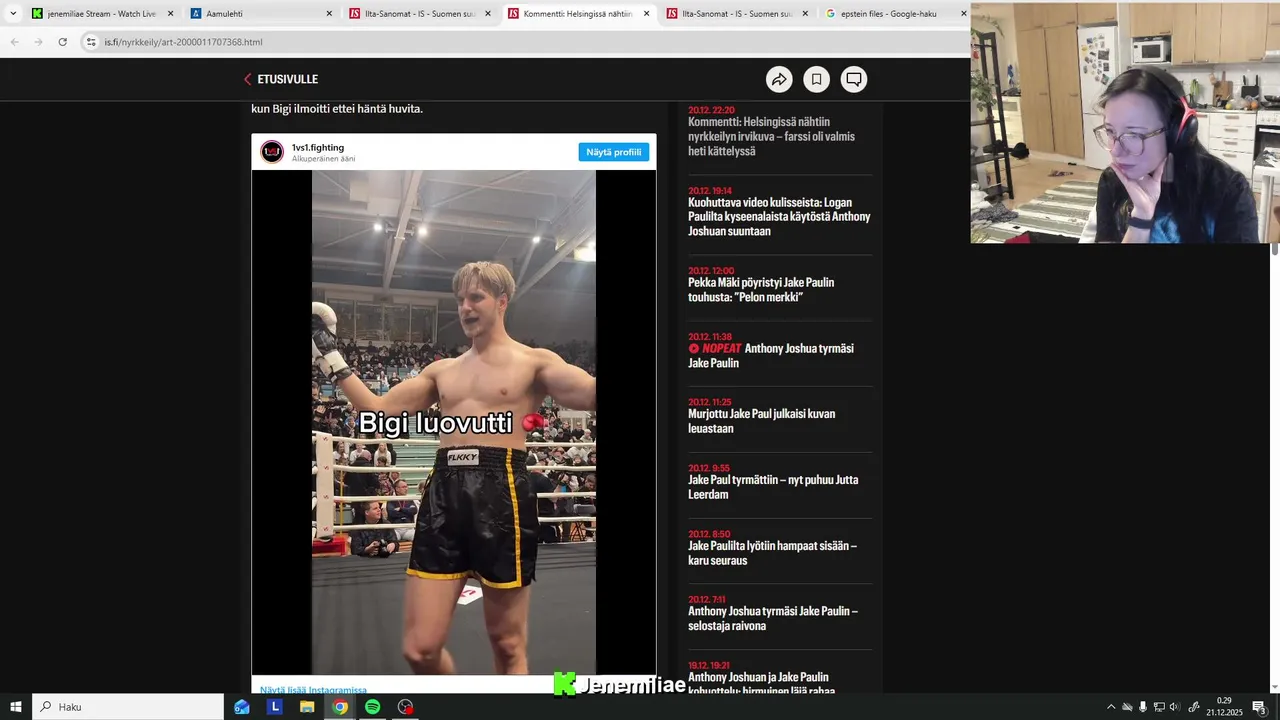1280x720 pixels.
Task: Open Spotify from the taskbar
Action: [372, 707]
